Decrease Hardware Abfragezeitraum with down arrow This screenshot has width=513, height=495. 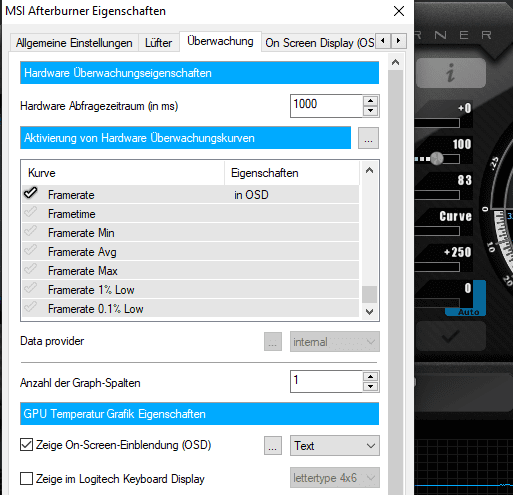[x=370, y=111]
